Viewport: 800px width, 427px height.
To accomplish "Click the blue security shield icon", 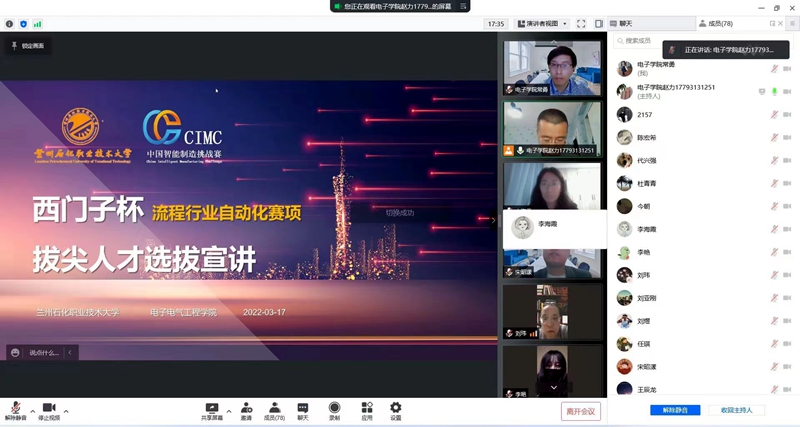I will (x=23, y=24).
